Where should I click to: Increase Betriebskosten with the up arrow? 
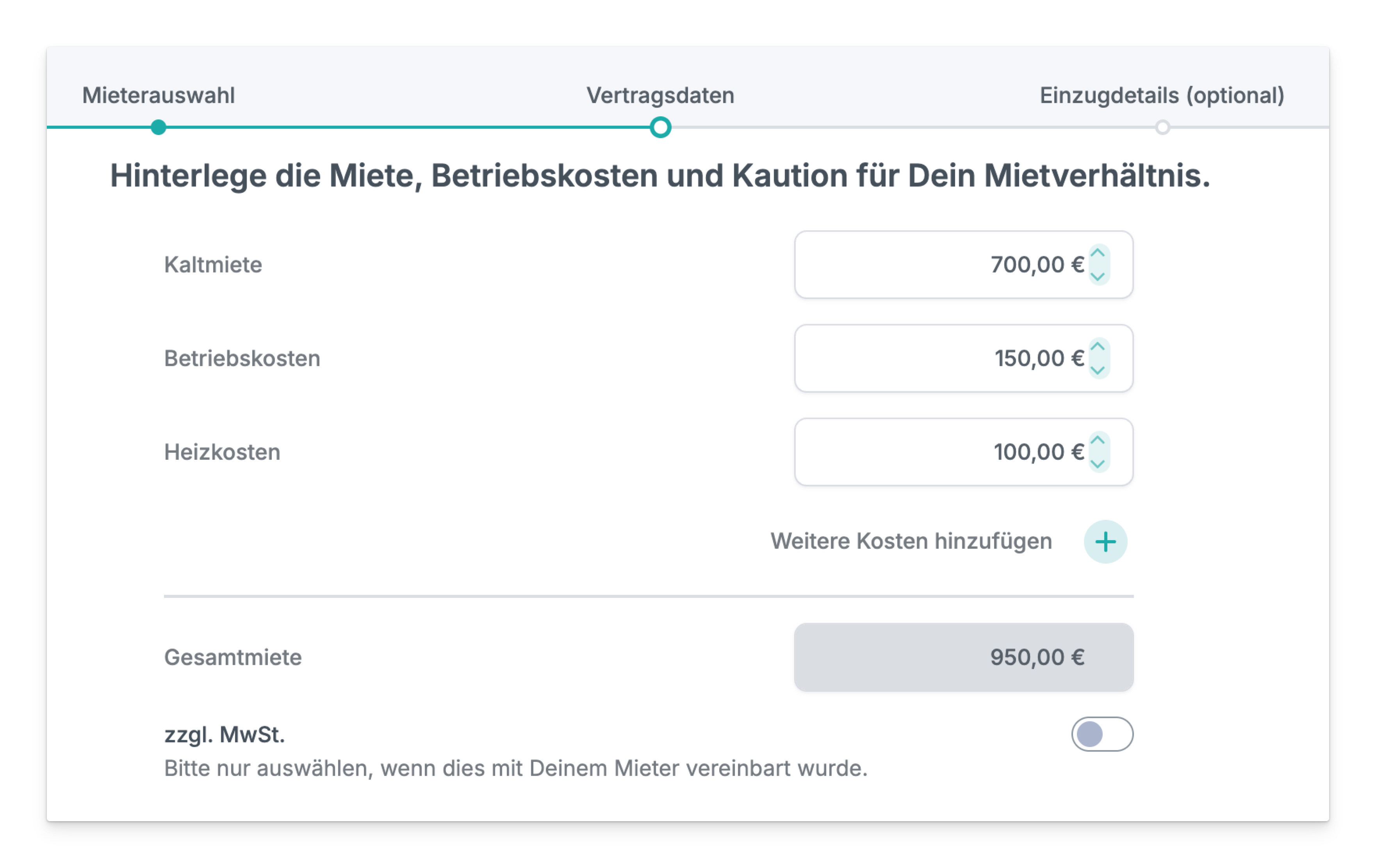(x=1098, y=347)
